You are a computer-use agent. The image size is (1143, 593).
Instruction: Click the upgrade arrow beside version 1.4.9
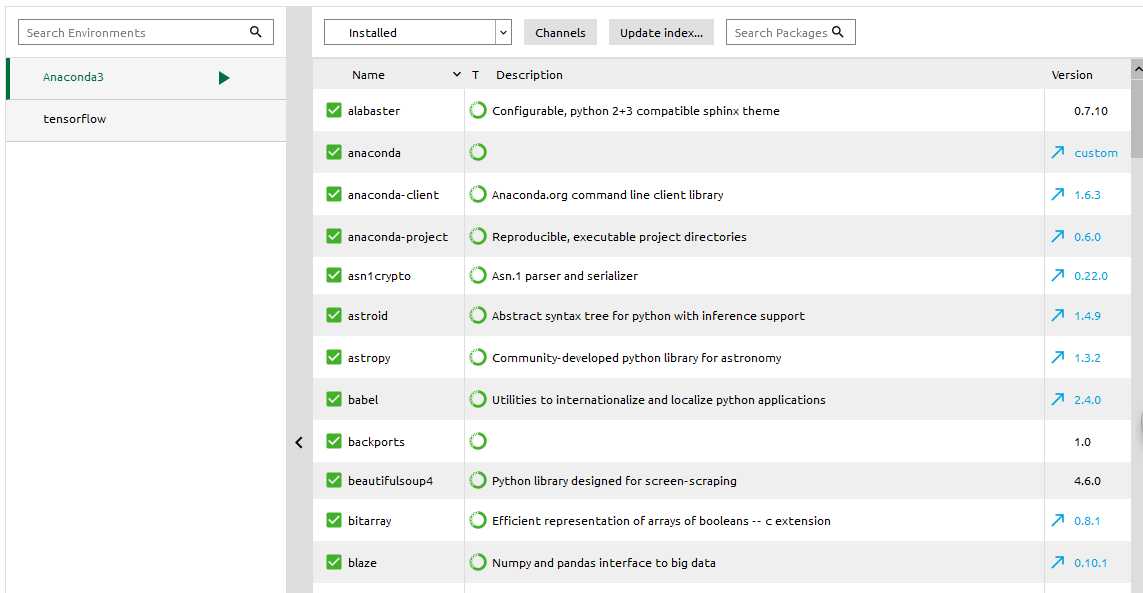click(1058, 315)
